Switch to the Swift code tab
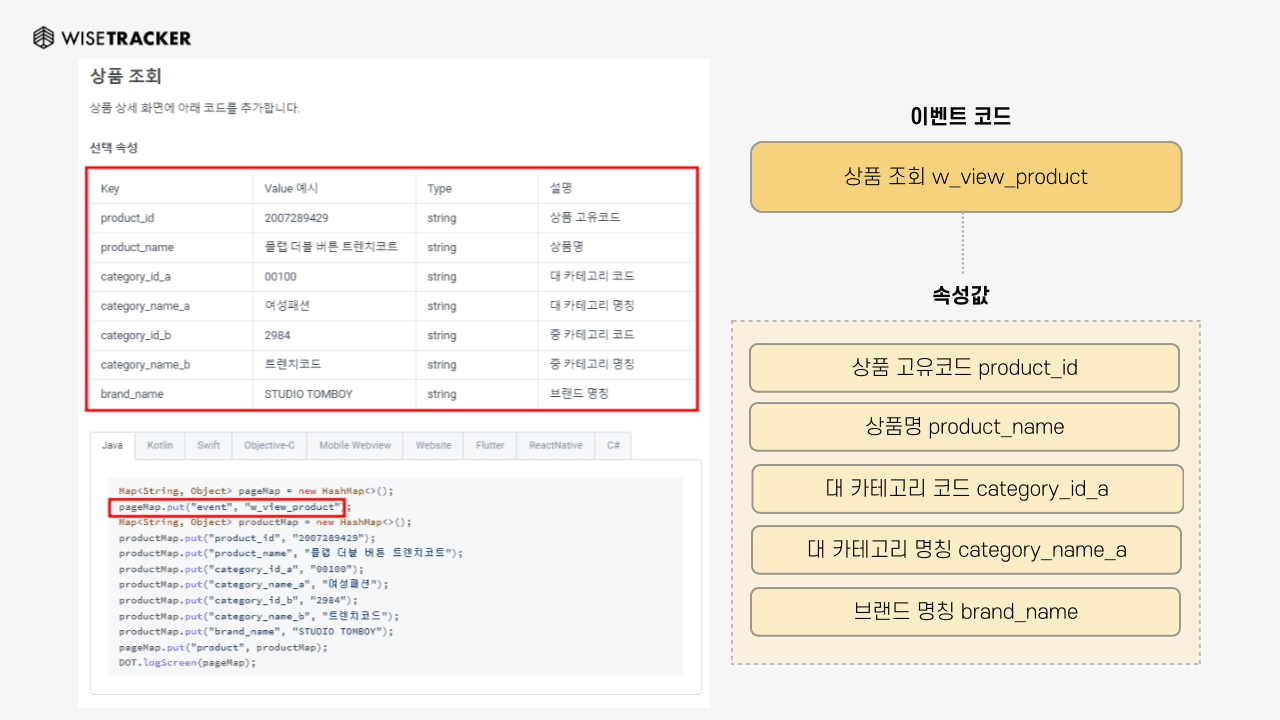 pos(207,445)
